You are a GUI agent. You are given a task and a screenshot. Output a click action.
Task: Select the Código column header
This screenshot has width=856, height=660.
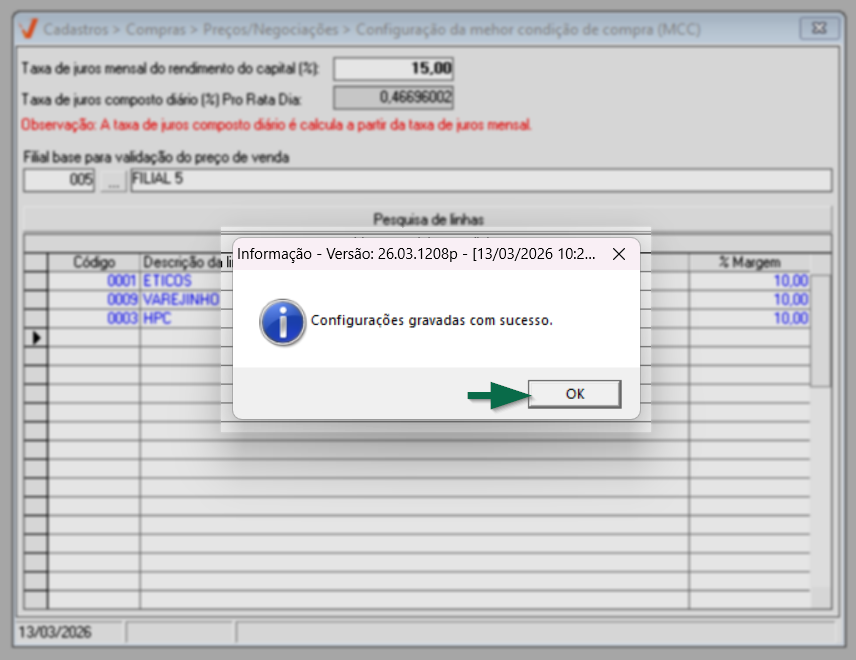[94, 262]
